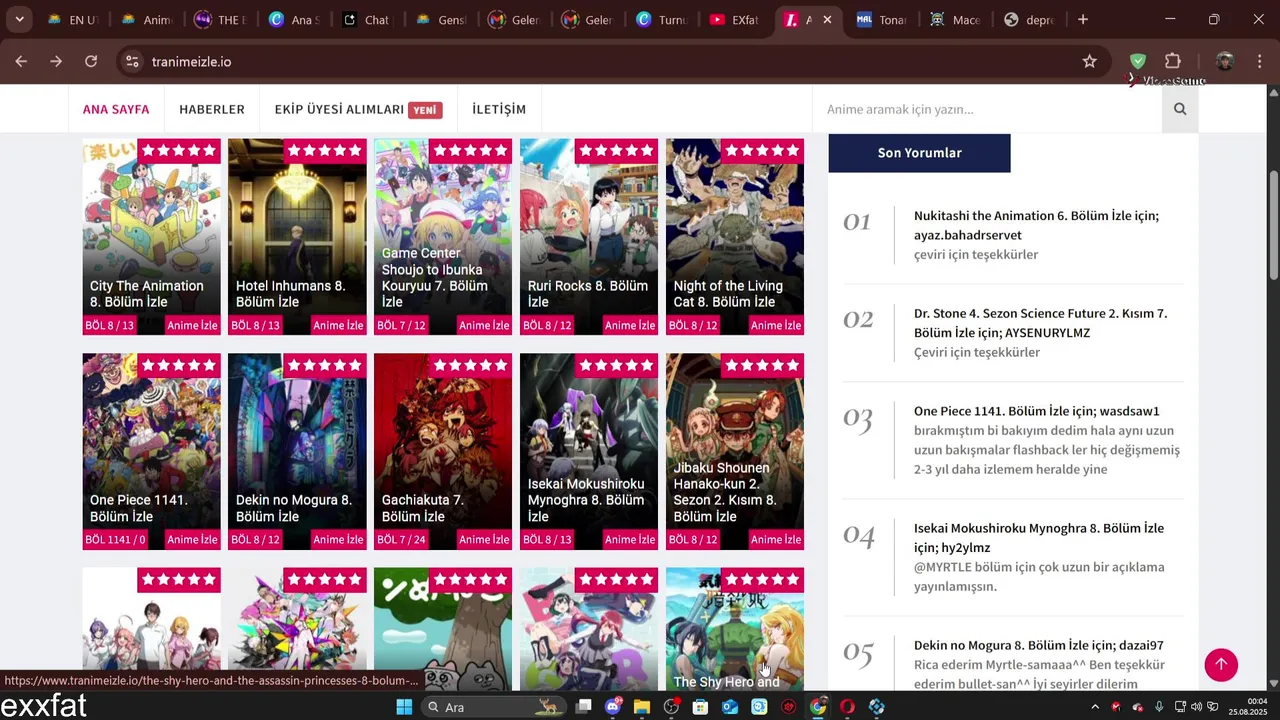Open the tab search dropdown arrow
Screen dimensions: 1280x720
19,19
